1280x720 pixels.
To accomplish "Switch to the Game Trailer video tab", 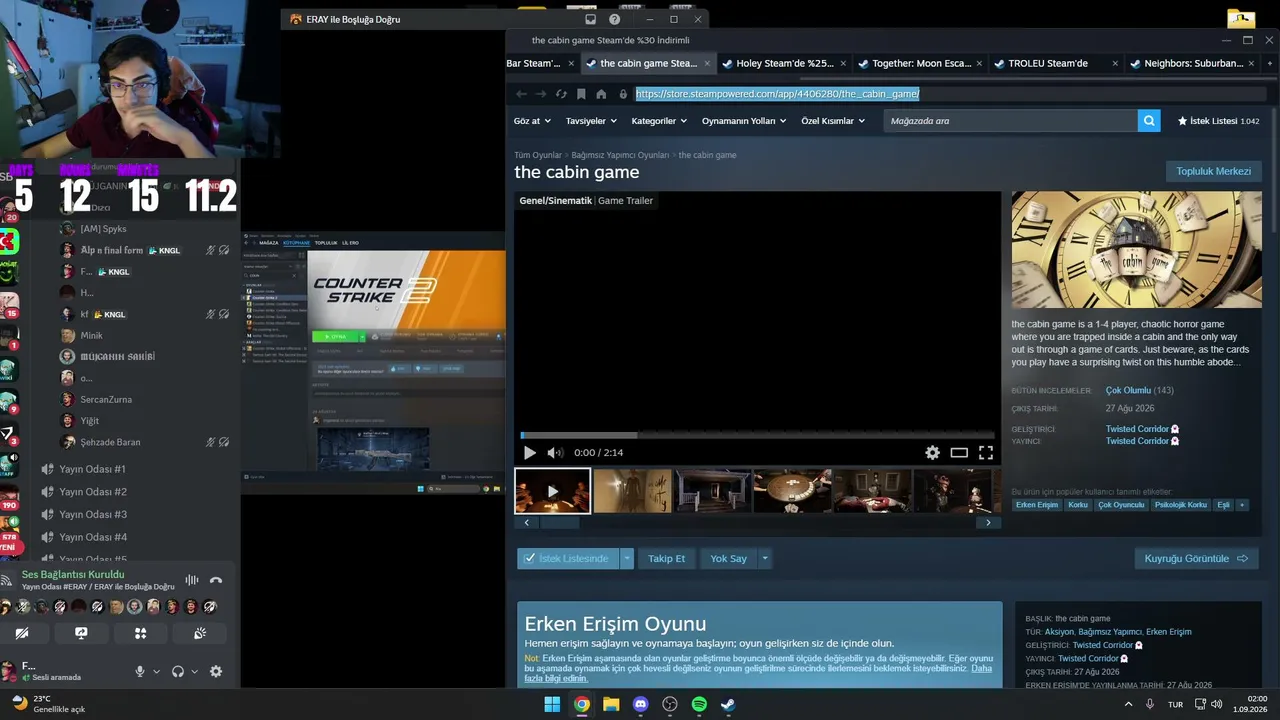I will 625,201.
